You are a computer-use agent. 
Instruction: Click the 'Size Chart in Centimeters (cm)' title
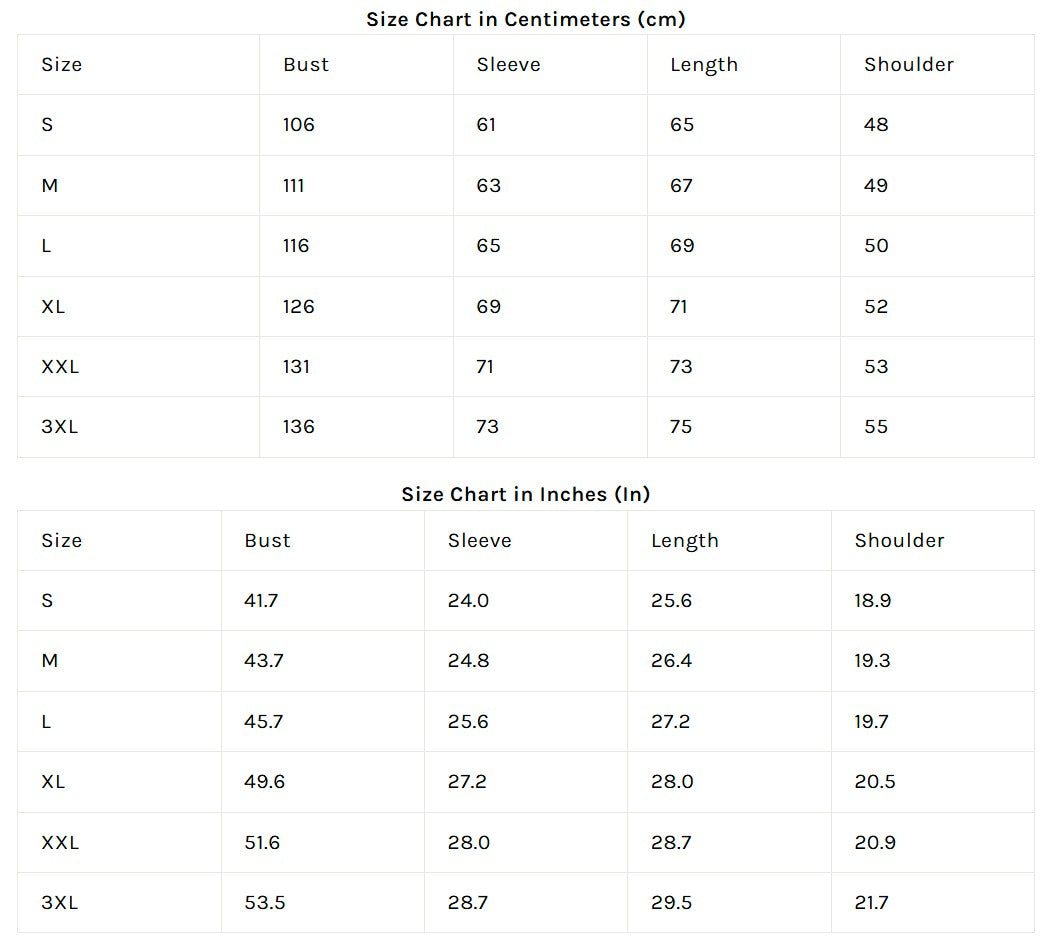(x=526, y=19)
